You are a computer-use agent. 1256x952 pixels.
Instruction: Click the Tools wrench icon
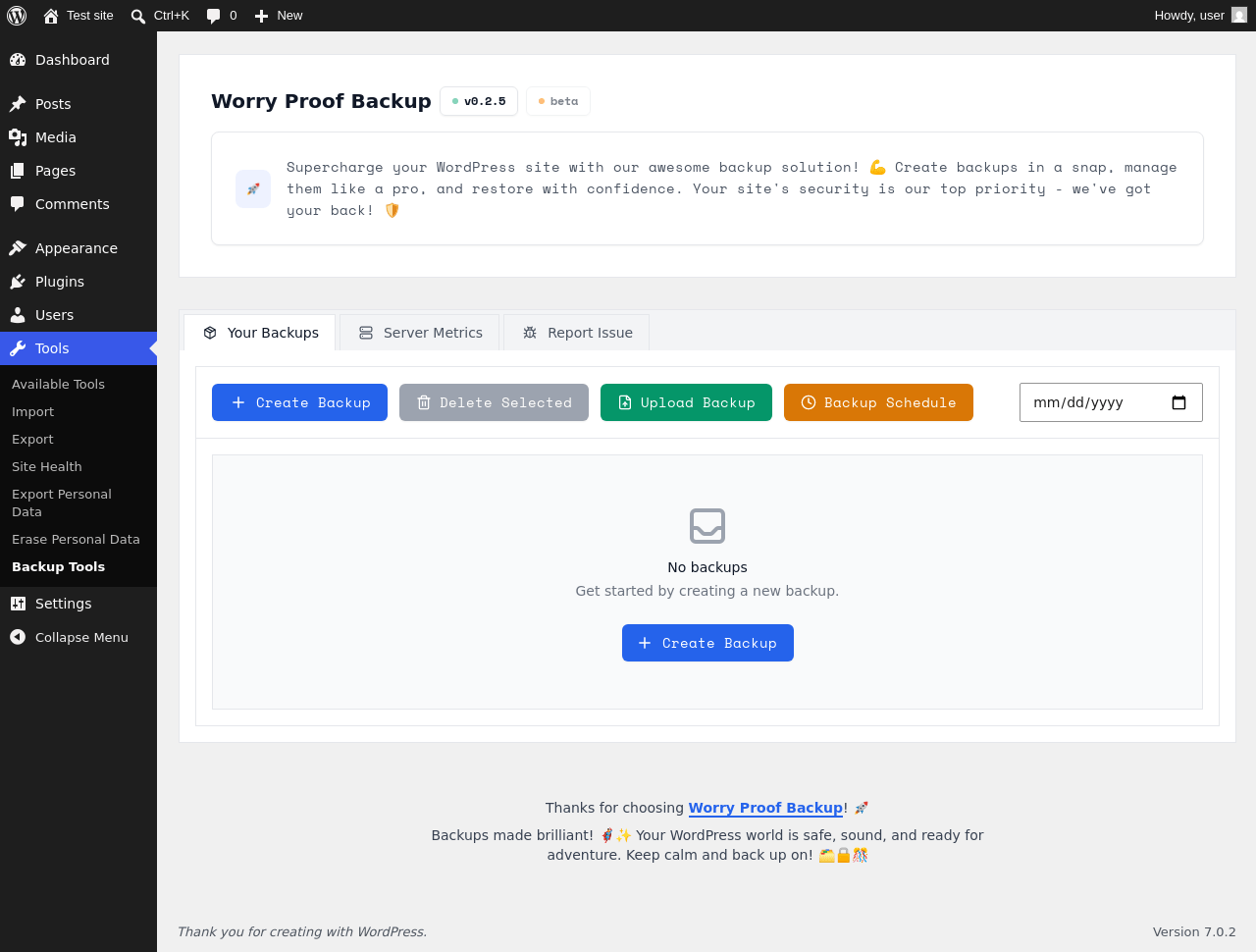[x=18, y=348]
